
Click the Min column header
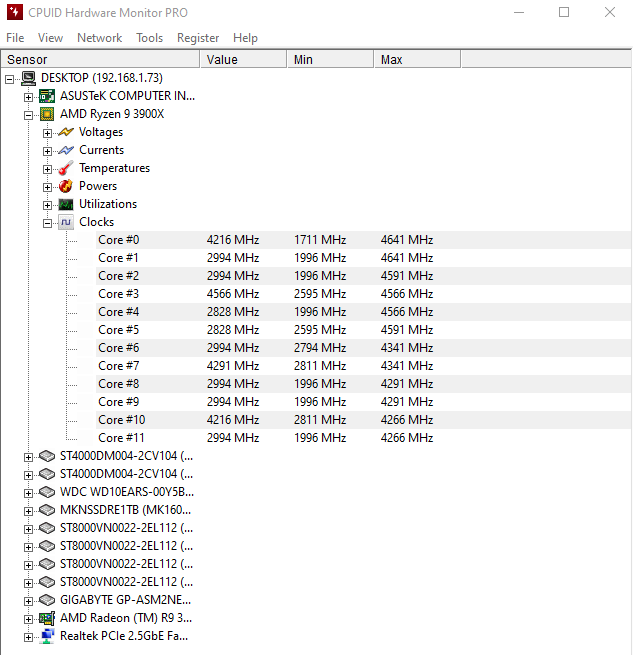(x=330, y=59)
